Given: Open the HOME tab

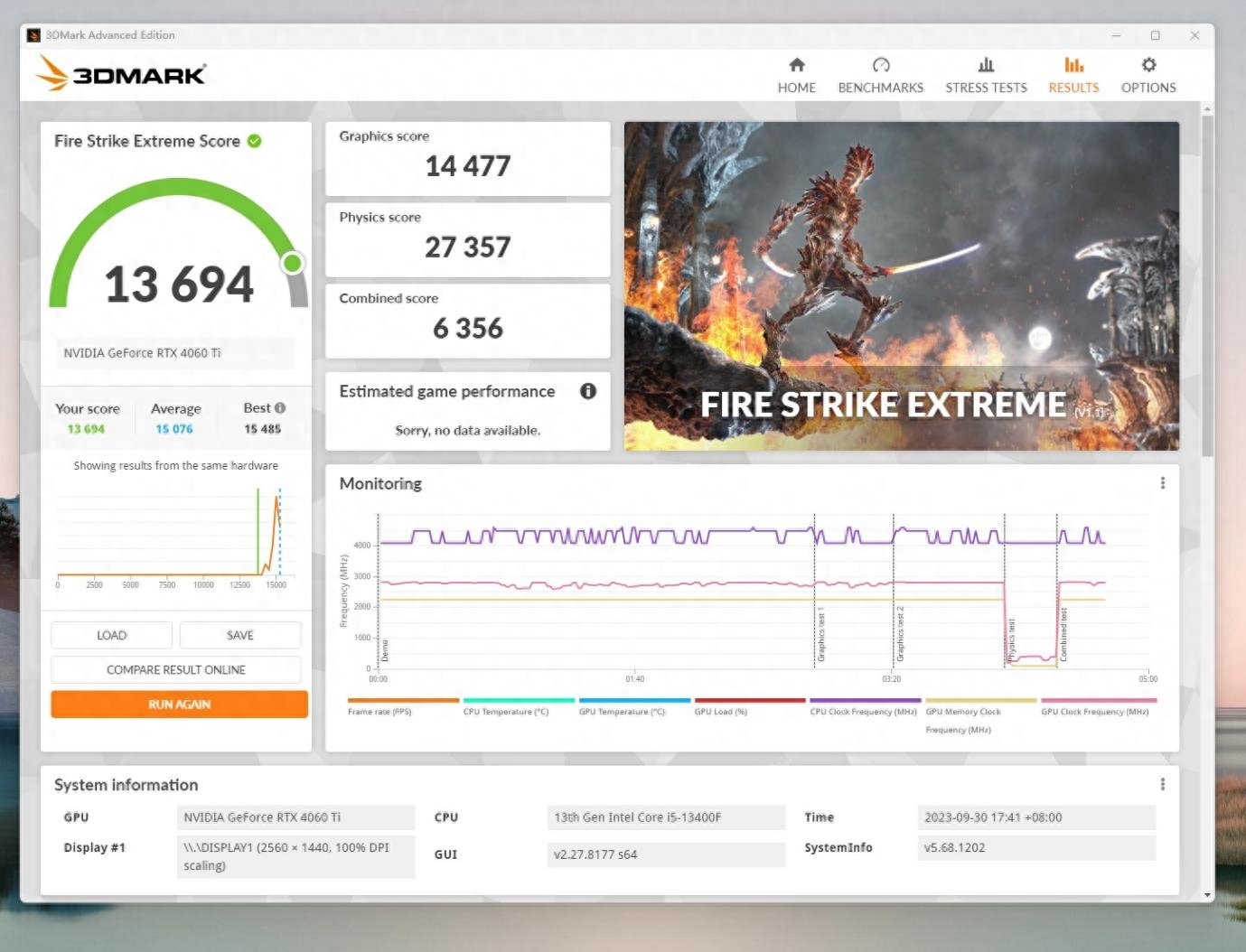Looking at the screenshot, I should [796, 76].
